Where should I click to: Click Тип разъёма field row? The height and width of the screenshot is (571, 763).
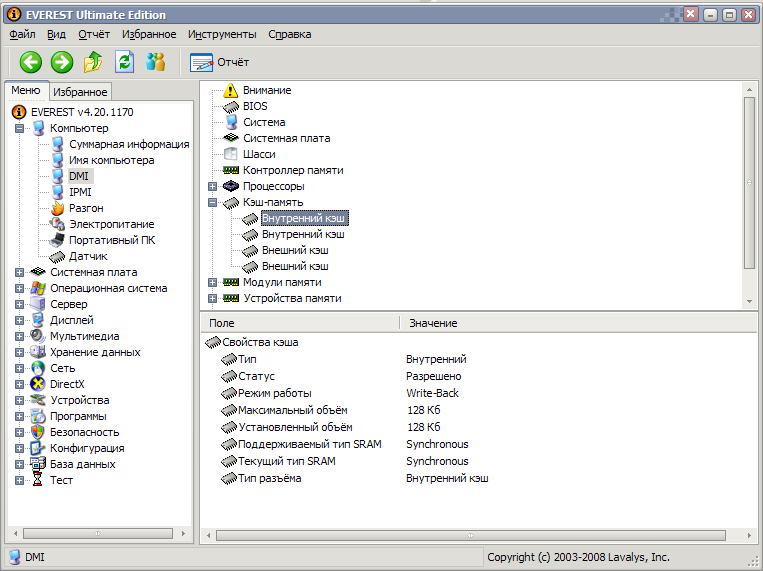tap(270, 479)
